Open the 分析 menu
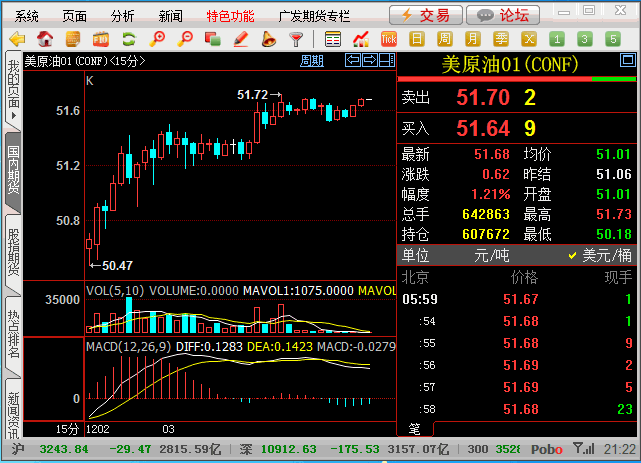This screenshot has height=463, width=641. [x=123, y=16]
